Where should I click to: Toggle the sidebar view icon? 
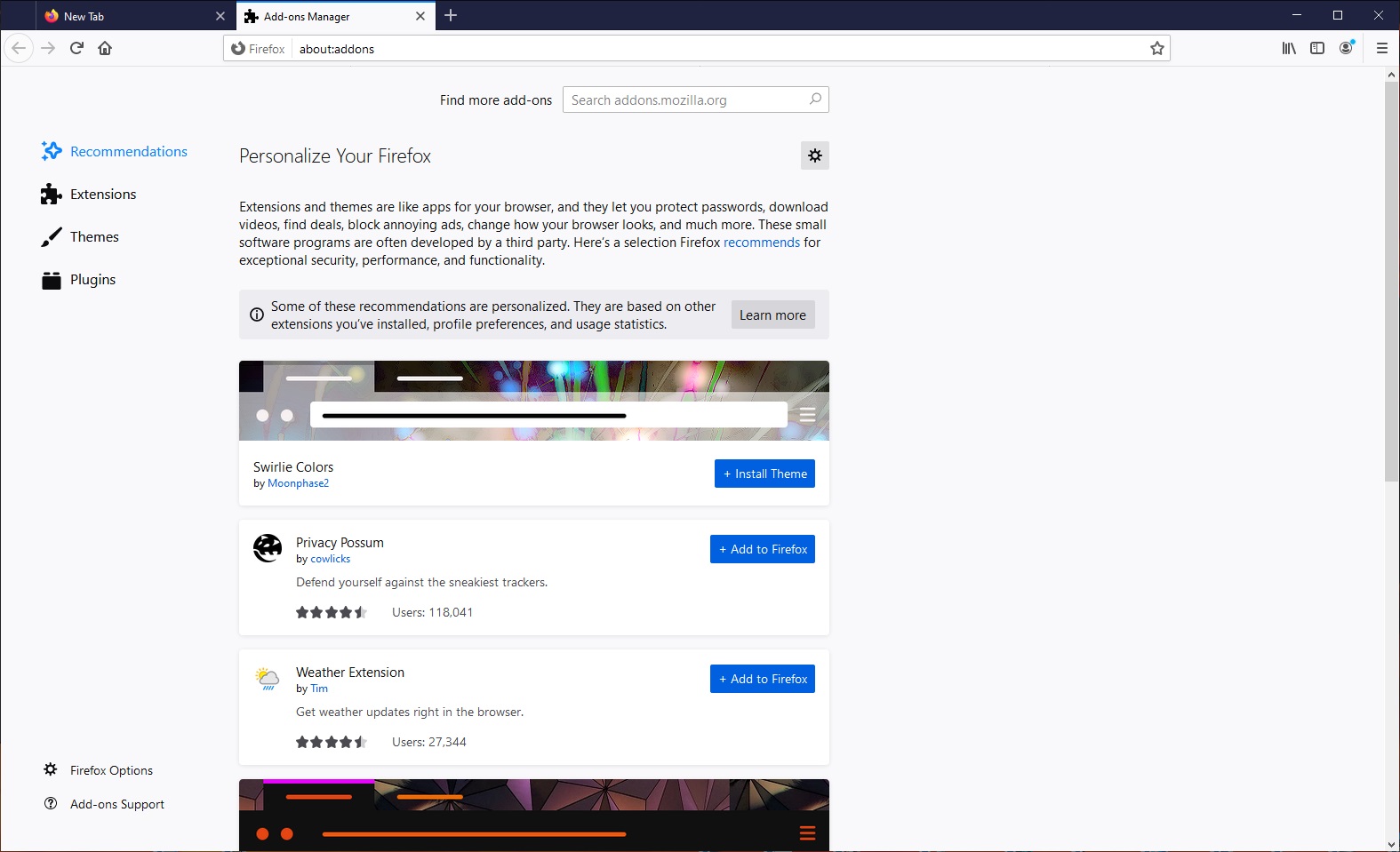[x=1317, y=48]
